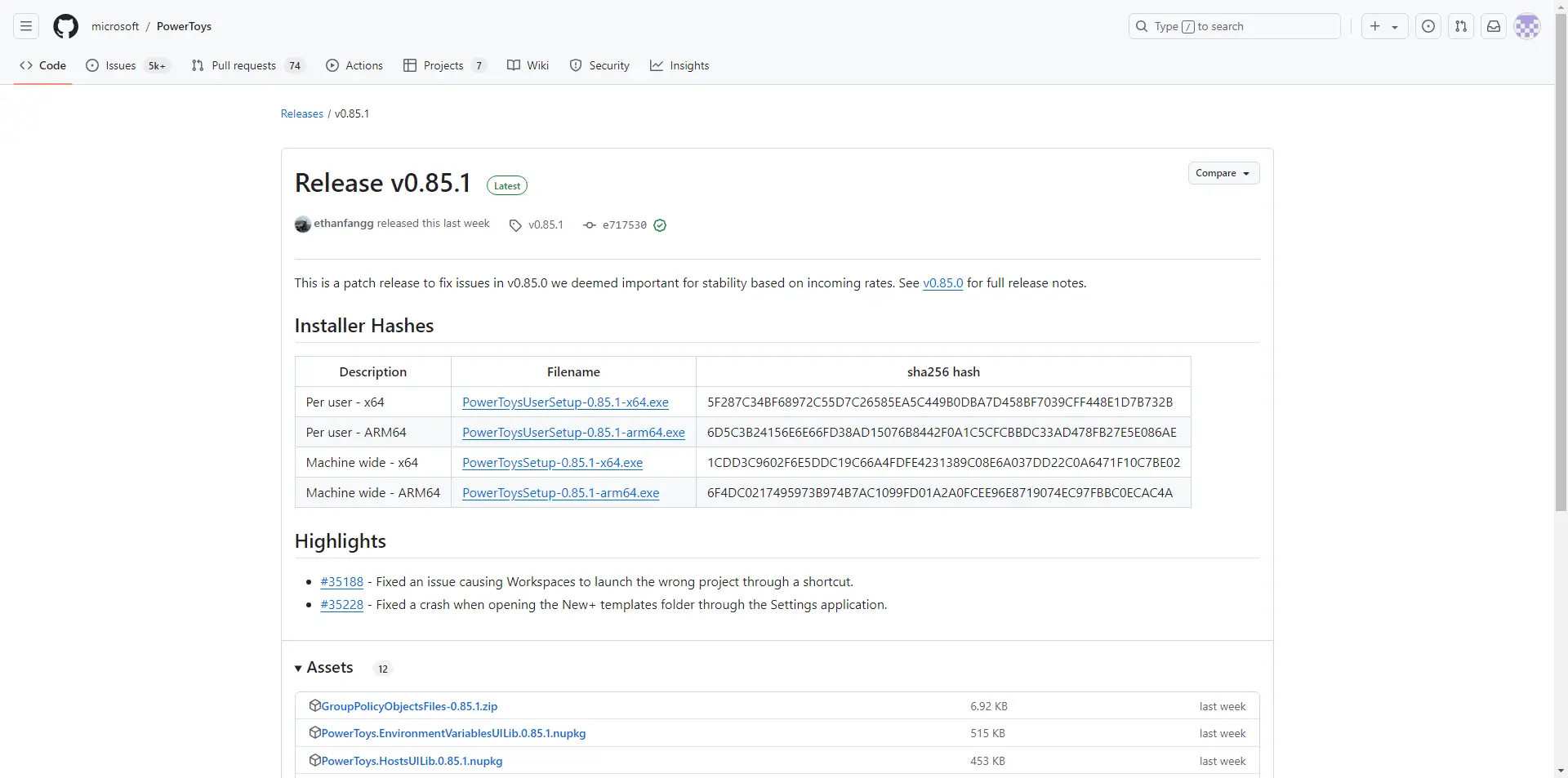
Task: Download PowerToysSetup-0.85.1-x64.exe
Action: pyautogui.click(x=552, y=462)
